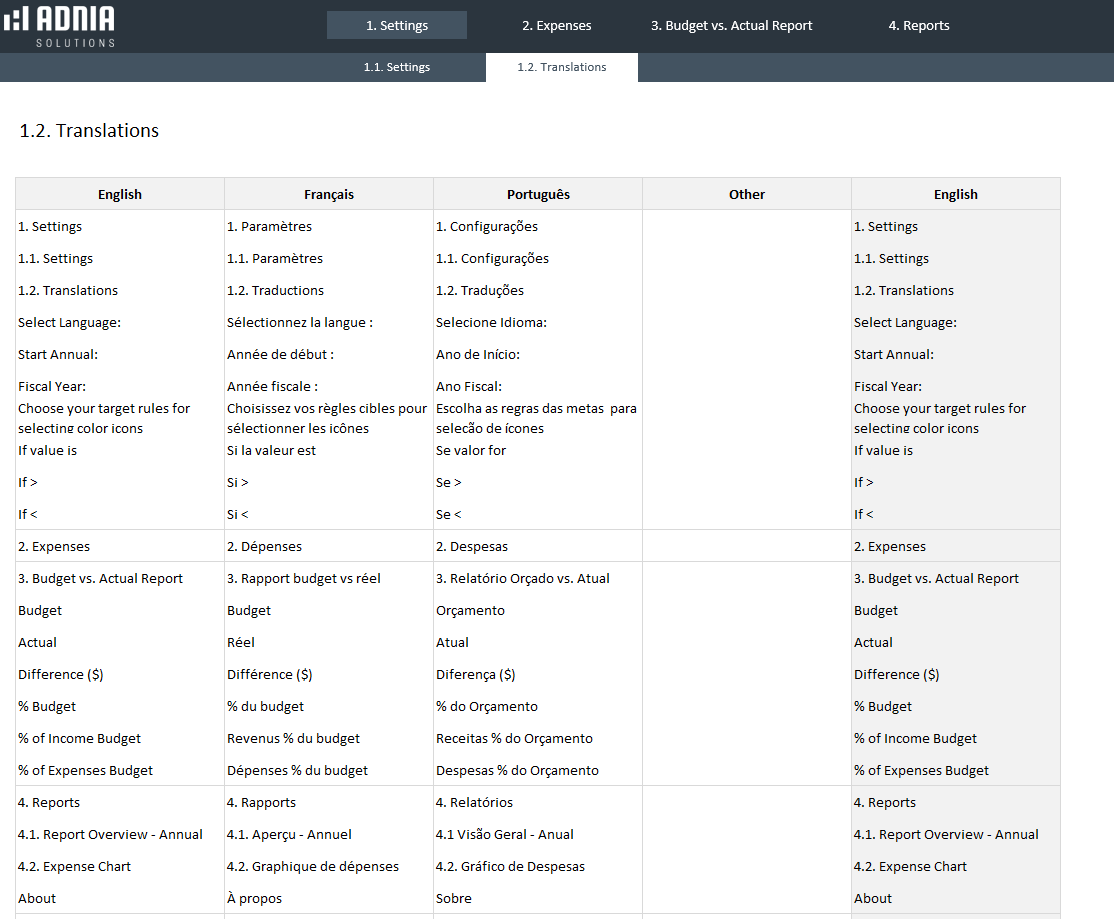
Task: Click the first English column header
Action: 120,194
